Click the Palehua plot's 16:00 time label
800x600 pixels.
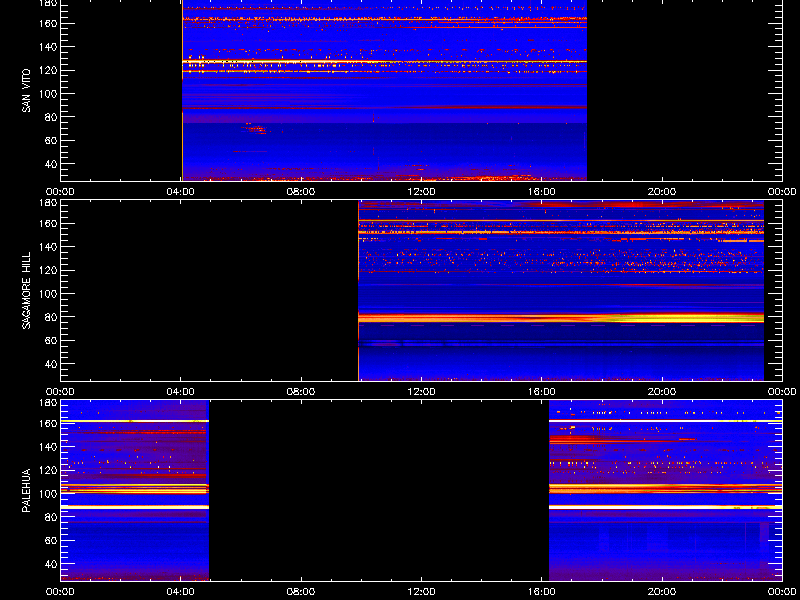coord(542,592)
